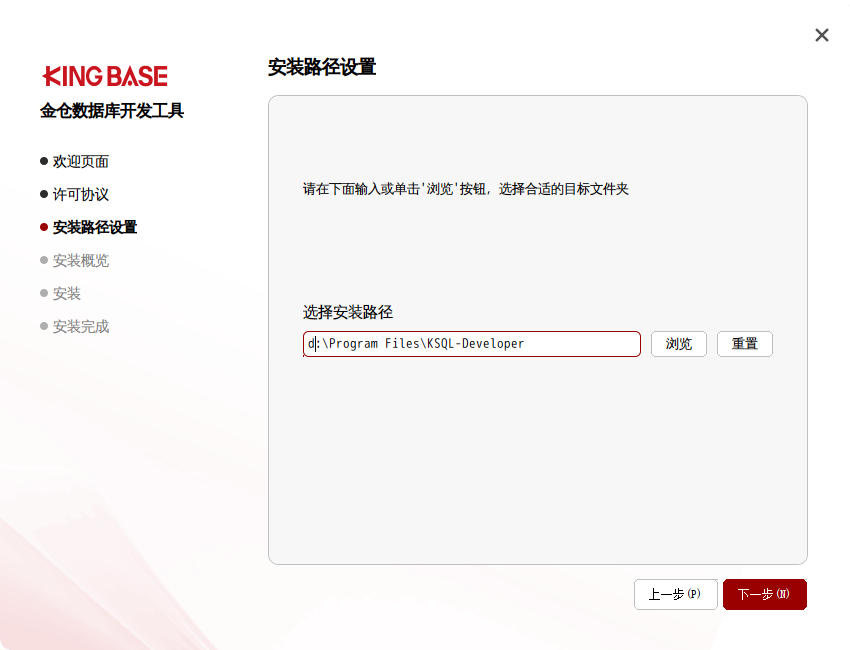Click the sidebar step labeled only 安装

[x=67, y=293]
